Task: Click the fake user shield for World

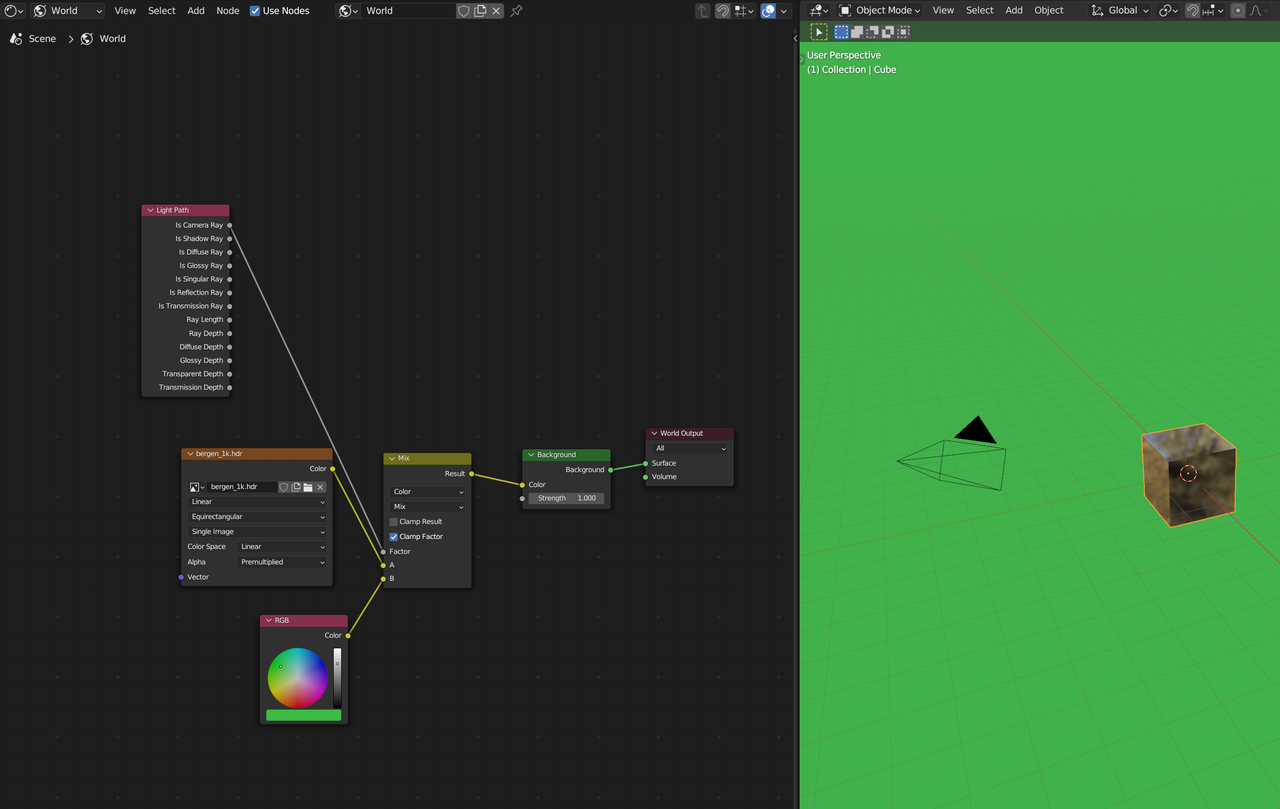Action: (463, 11)
